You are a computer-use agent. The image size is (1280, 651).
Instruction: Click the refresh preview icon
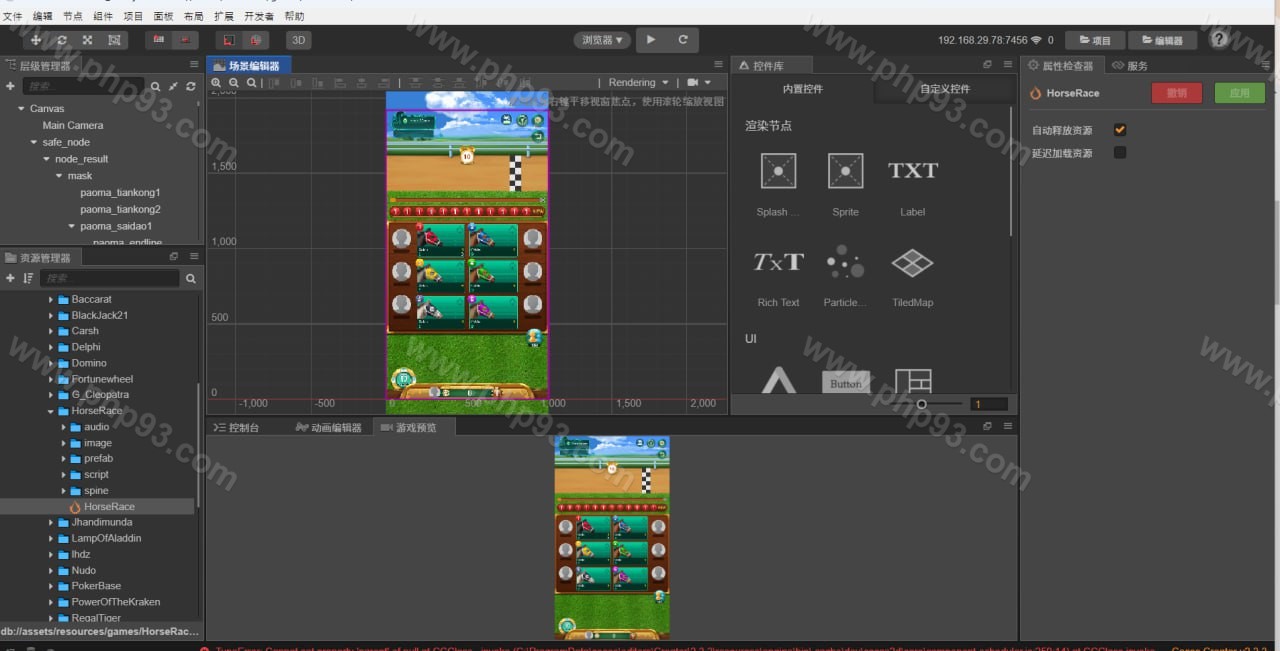coord(683,40)
